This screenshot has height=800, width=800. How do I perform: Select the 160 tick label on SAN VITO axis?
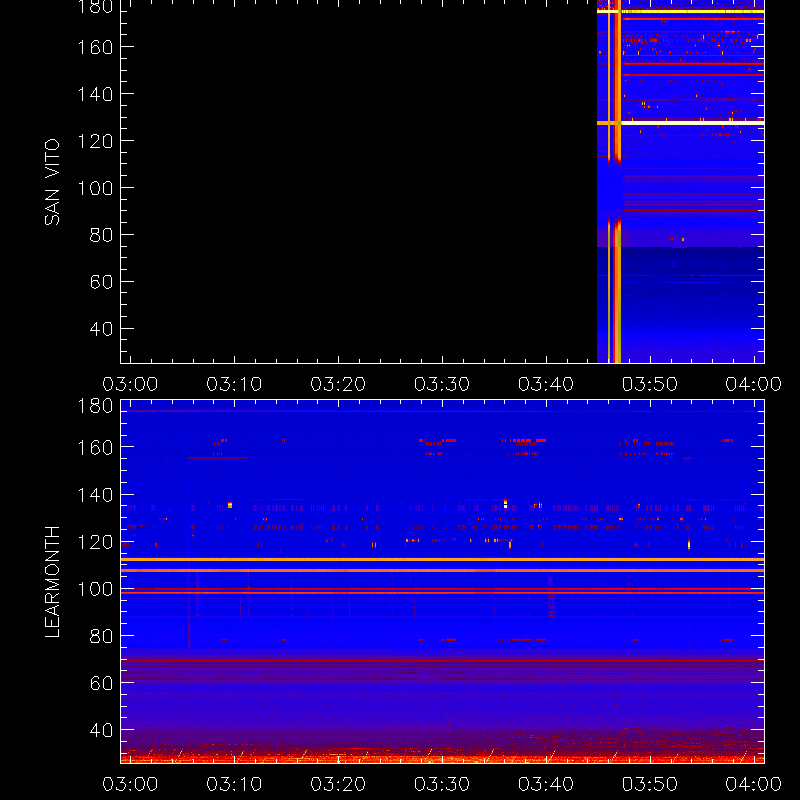click(x=95, y=47)
